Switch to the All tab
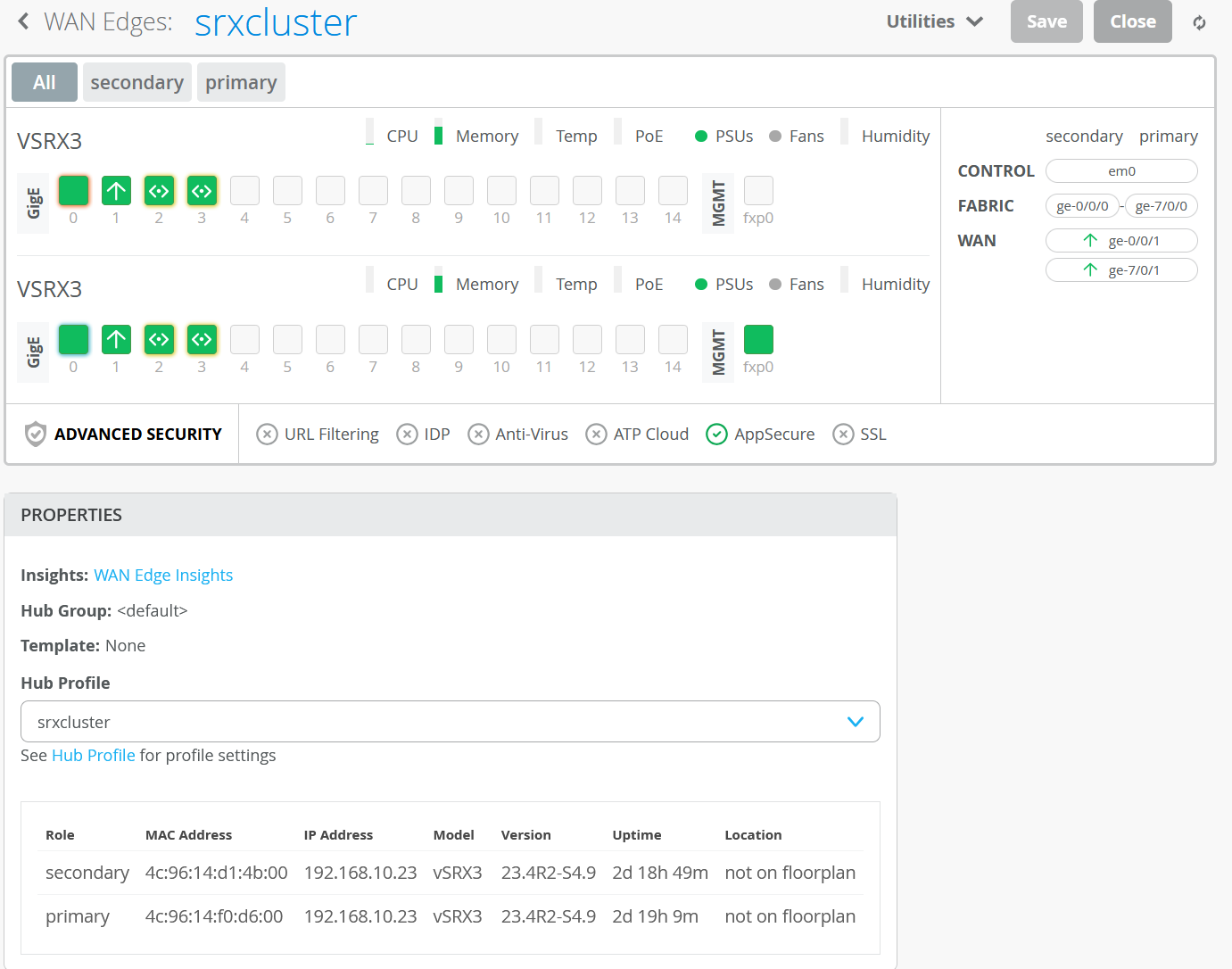This screenshot has width=1232, height=969. click(45, 82)
